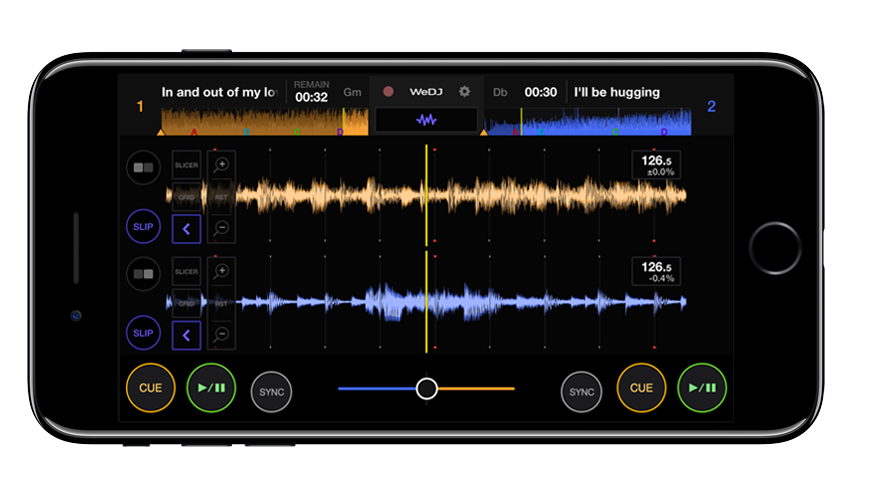Zoom in on deck 1 waveform
Viewport: 876px width, 497px height.
point(221,164)
